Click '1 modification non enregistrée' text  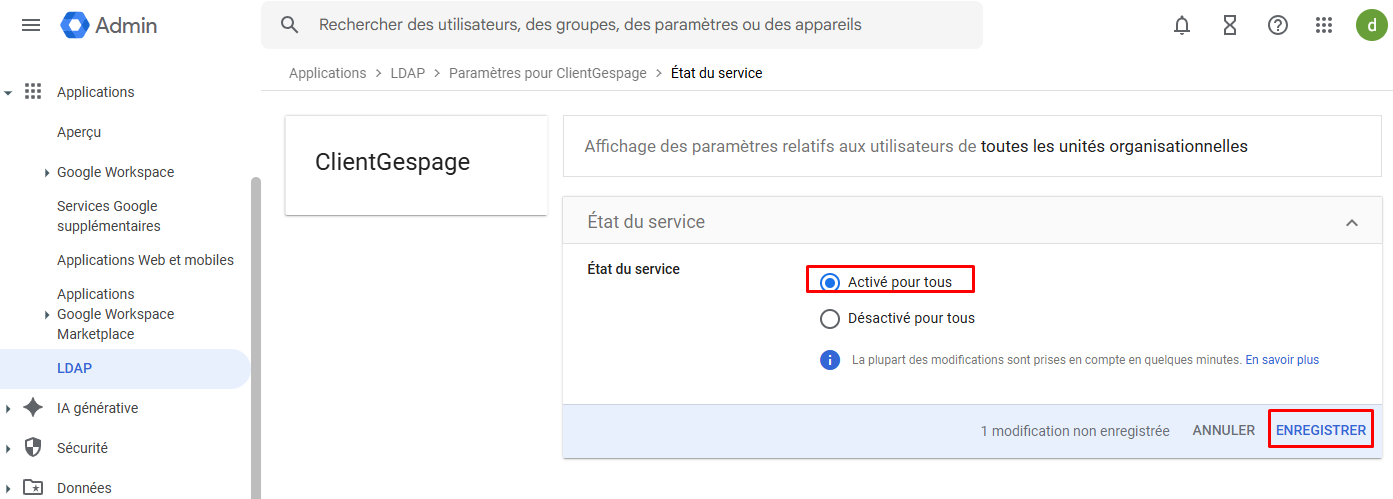tap(1075, 431)
